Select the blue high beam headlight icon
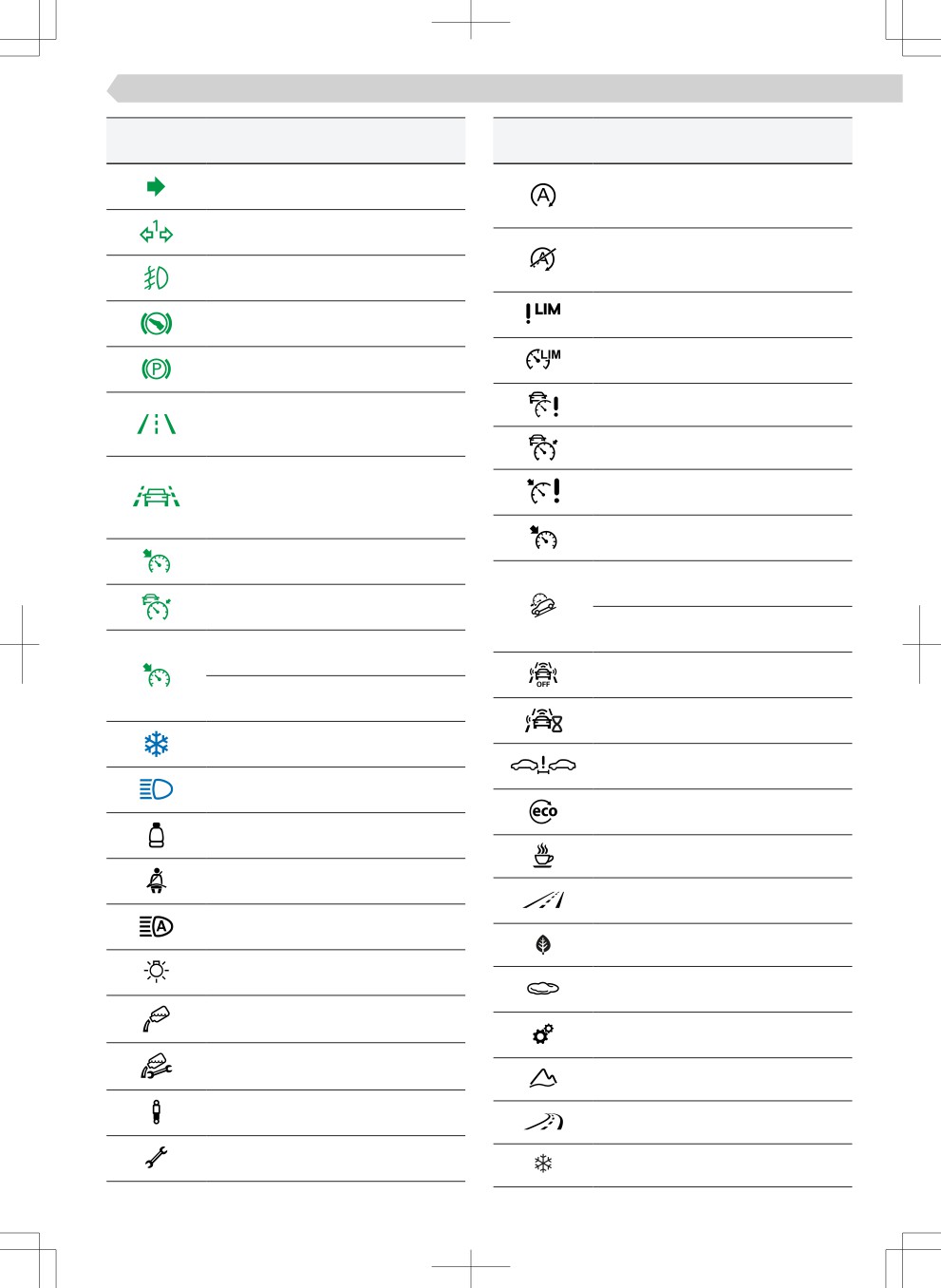 pyautogui.click(x=157, y=789)
